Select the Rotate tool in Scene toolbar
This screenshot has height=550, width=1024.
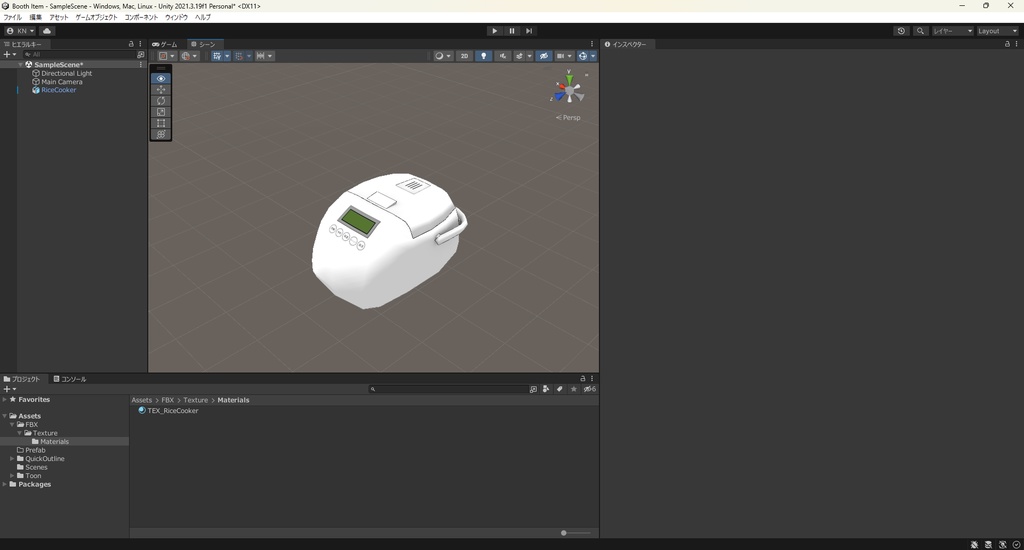point(161,101)
